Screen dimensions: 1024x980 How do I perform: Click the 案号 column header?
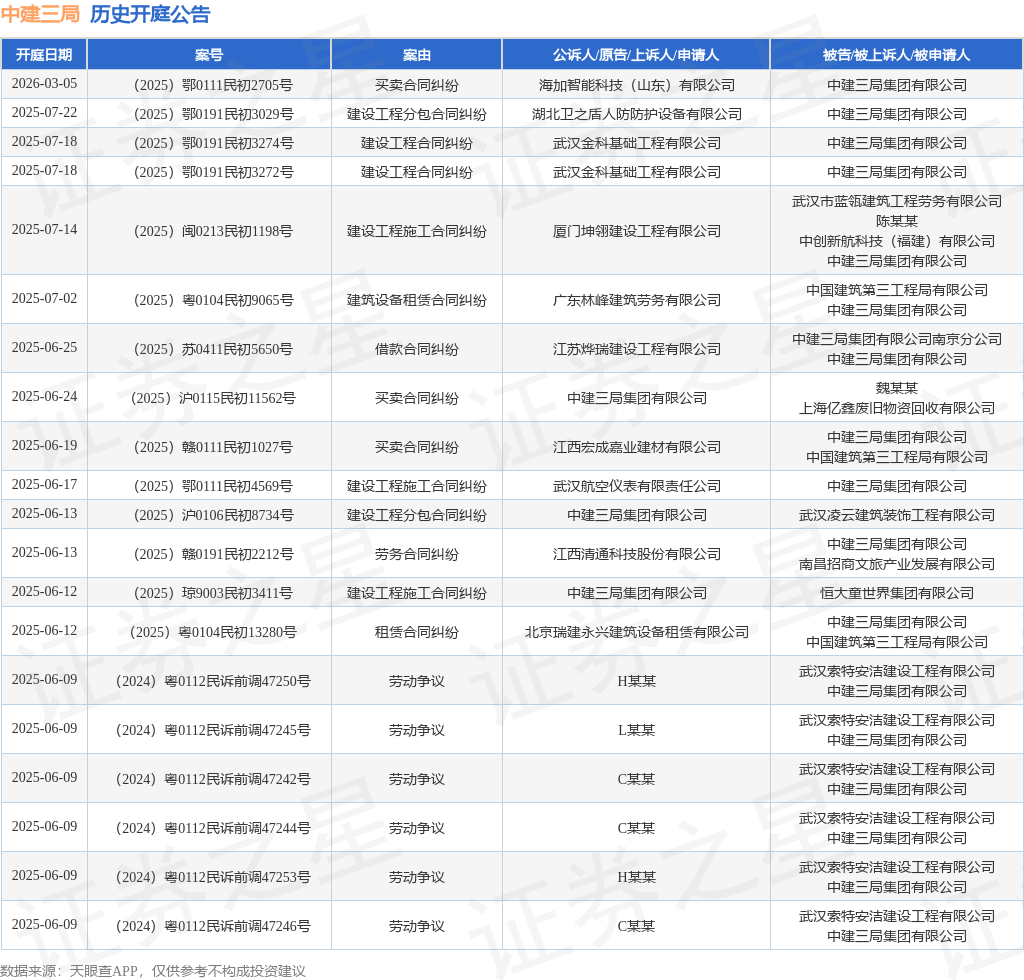(209, 55)
